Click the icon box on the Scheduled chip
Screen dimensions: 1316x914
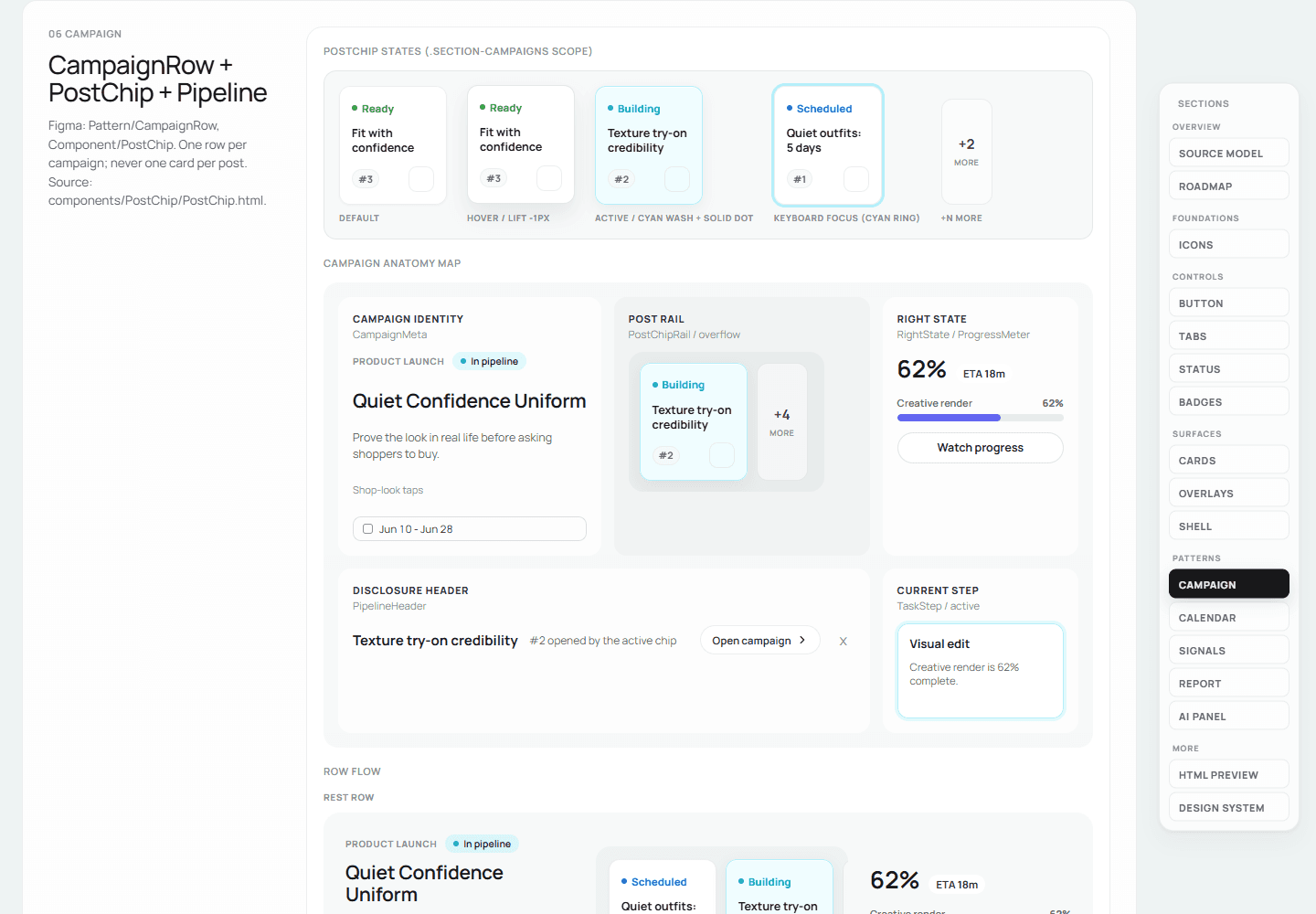tap(856, 179)
